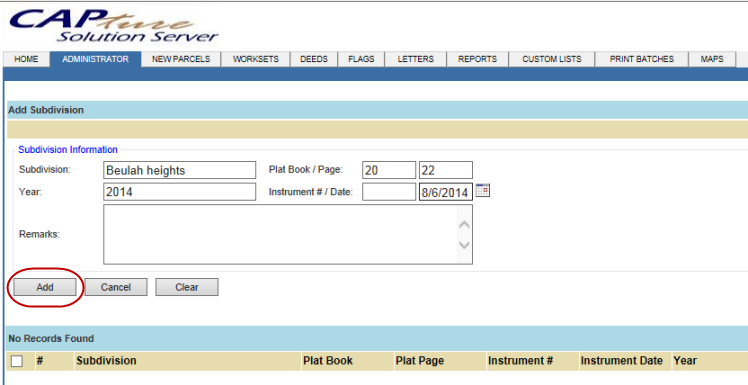Click the Instrument Date field 8/6/2014
The width and height of the screenshot is (748, 385).
tap(446, 192)
